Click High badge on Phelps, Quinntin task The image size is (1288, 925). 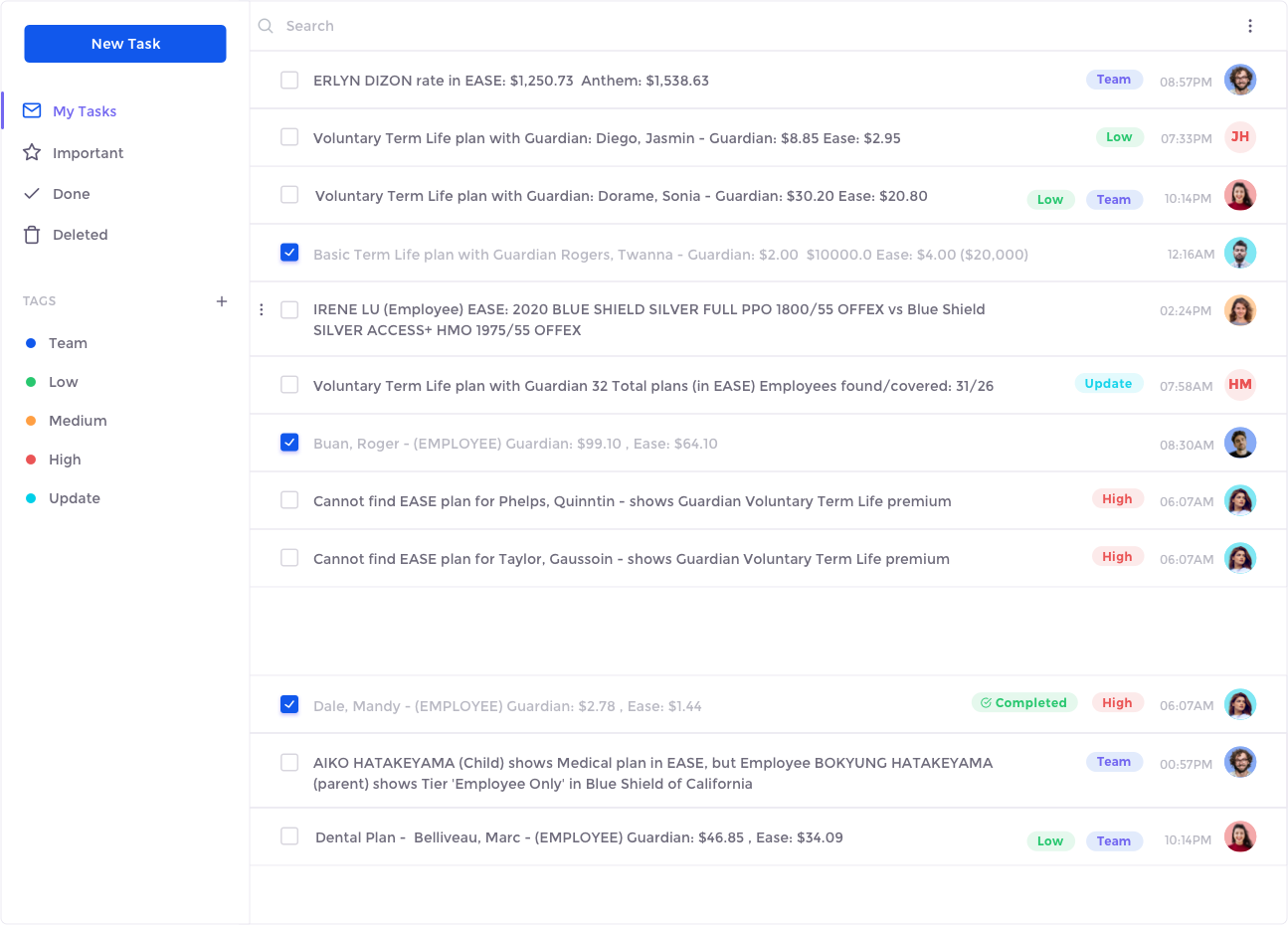tap(1117, 499)
